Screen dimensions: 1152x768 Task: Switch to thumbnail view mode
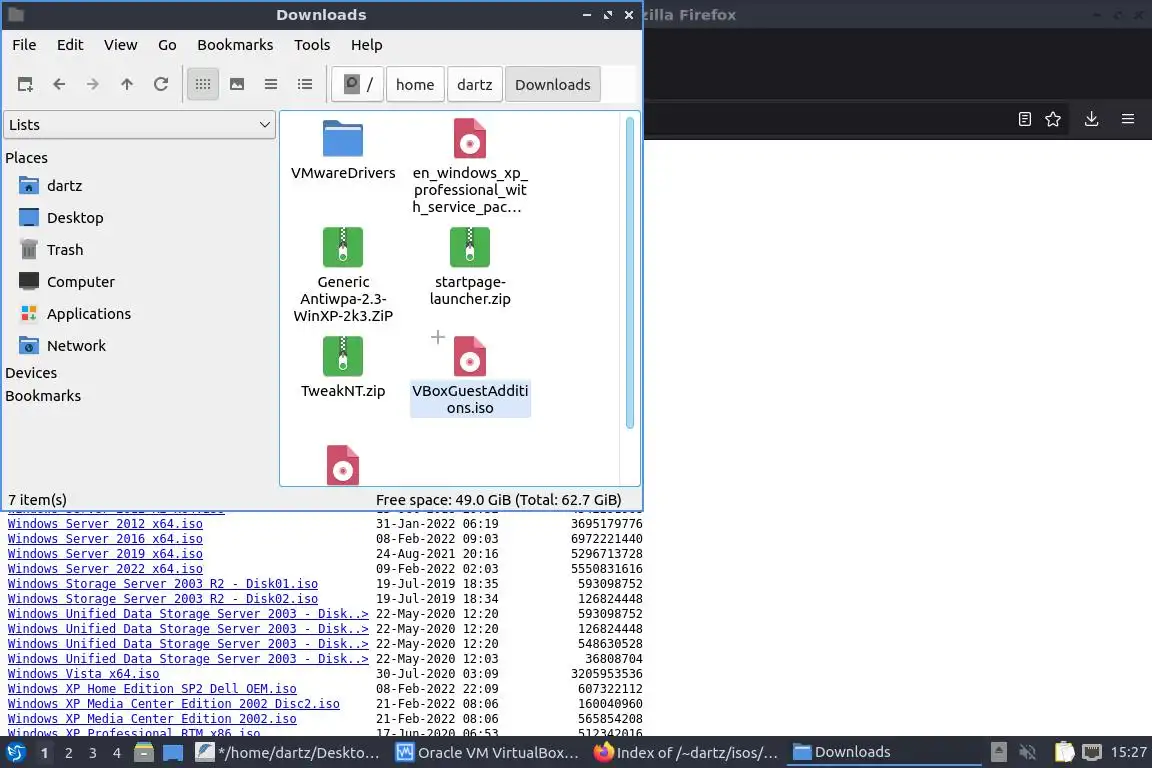tap(237, 85)
